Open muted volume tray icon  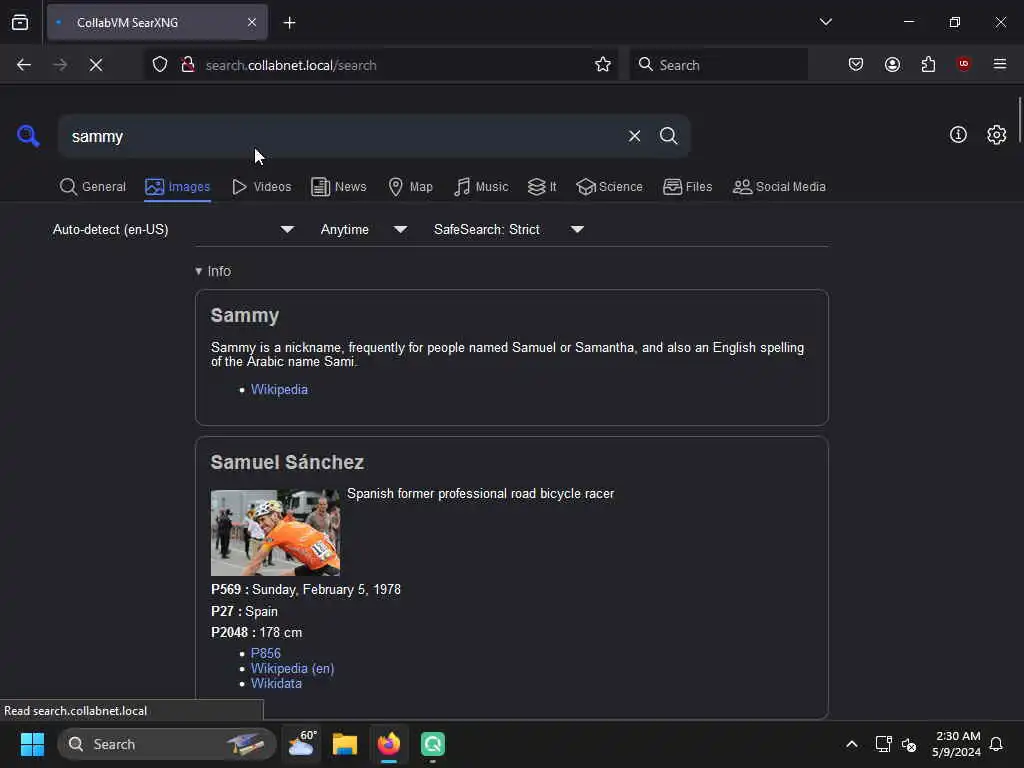click(x=908, y=744)
